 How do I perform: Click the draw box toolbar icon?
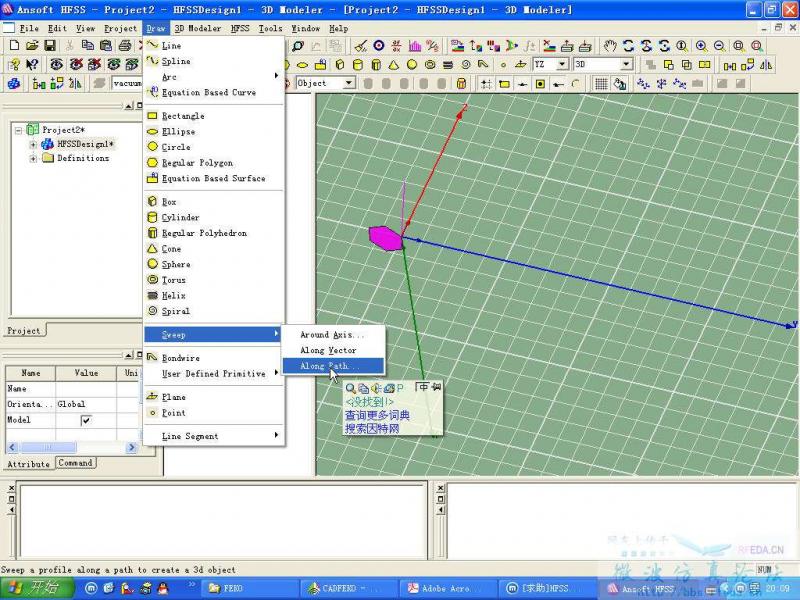click(340, 65)
